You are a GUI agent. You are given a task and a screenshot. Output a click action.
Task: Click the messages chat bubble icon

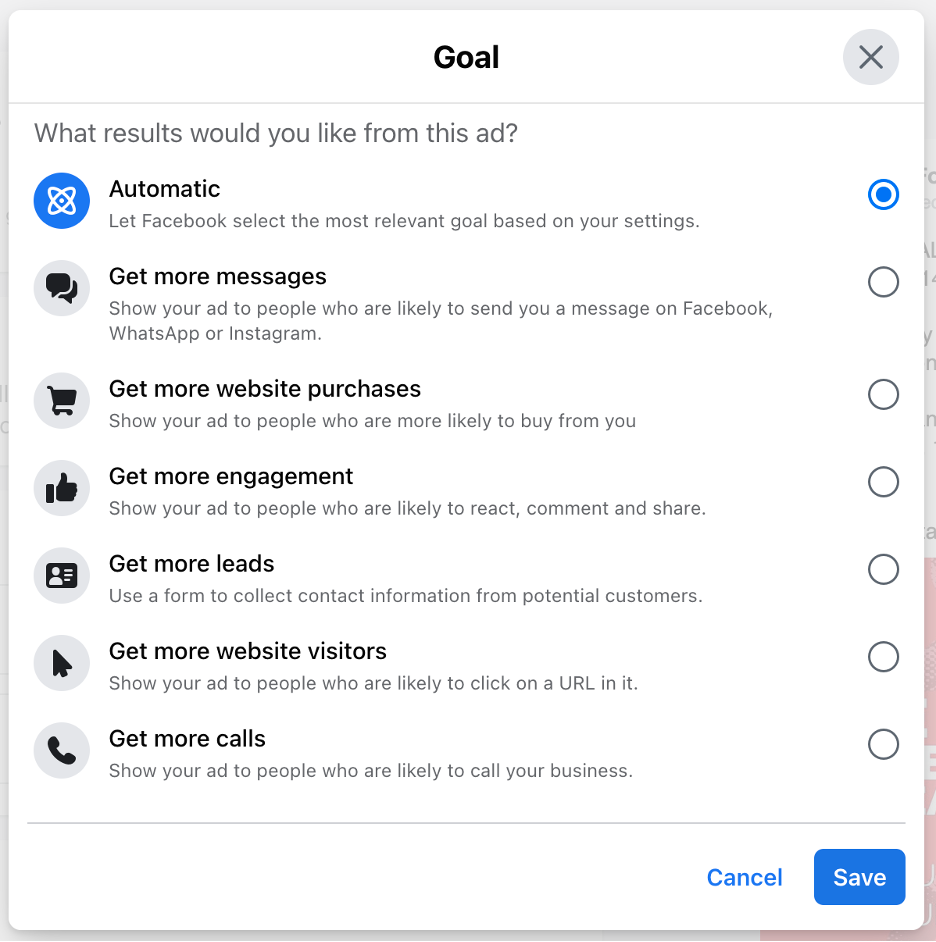pos(62,289)
